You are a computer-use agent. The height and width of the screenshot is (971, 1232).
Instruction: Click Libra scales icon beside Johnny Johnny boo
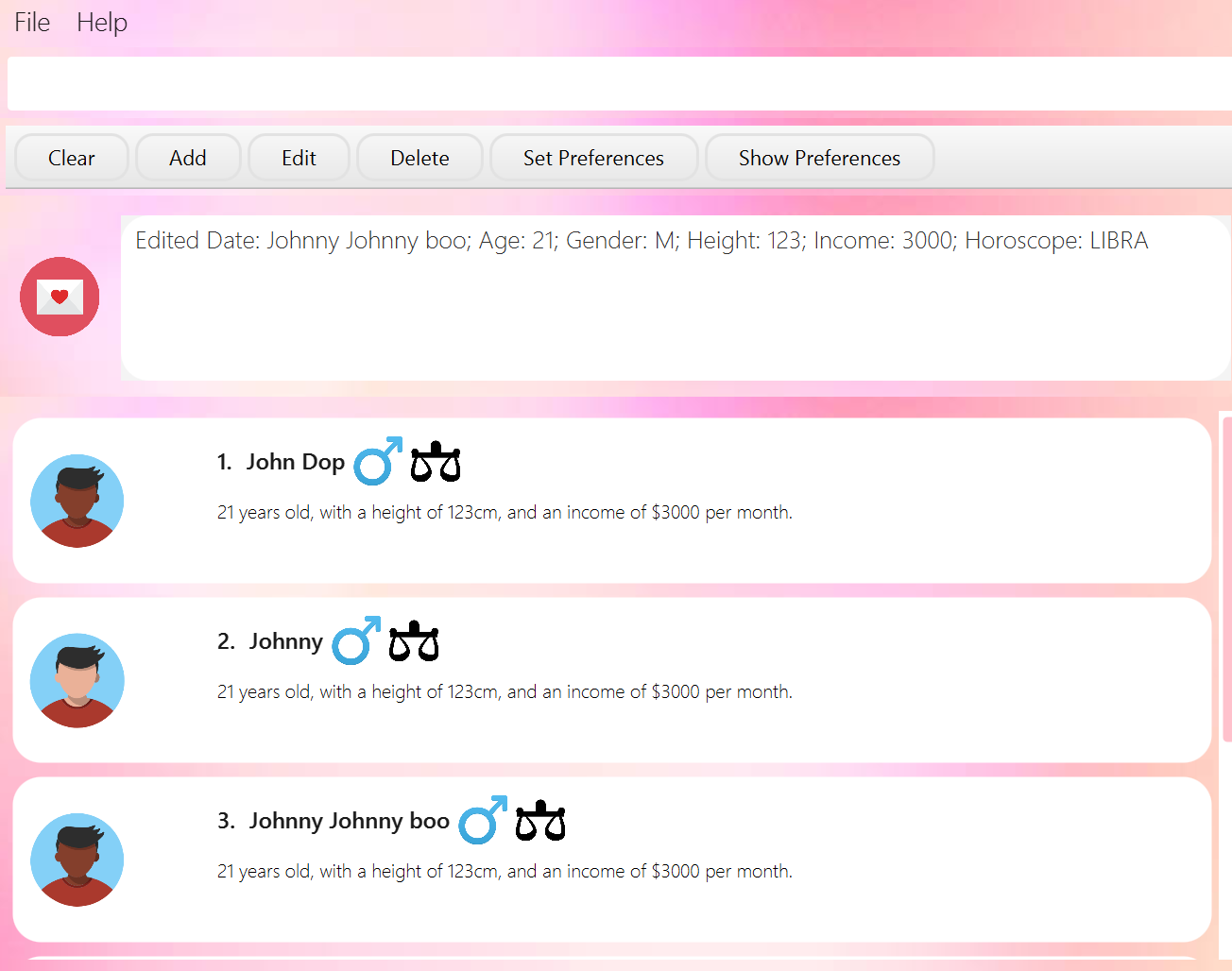[x=540, y=820]
